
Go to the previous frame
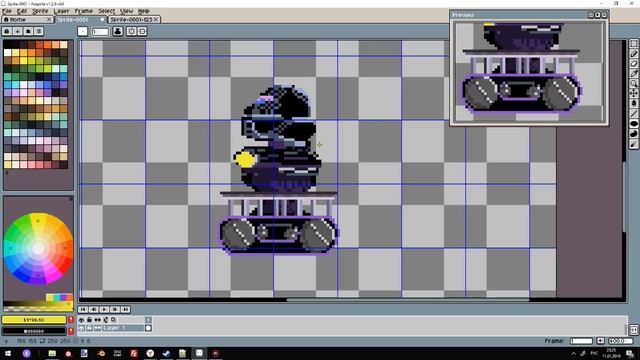pyautogui.click(x=93, y=309)
